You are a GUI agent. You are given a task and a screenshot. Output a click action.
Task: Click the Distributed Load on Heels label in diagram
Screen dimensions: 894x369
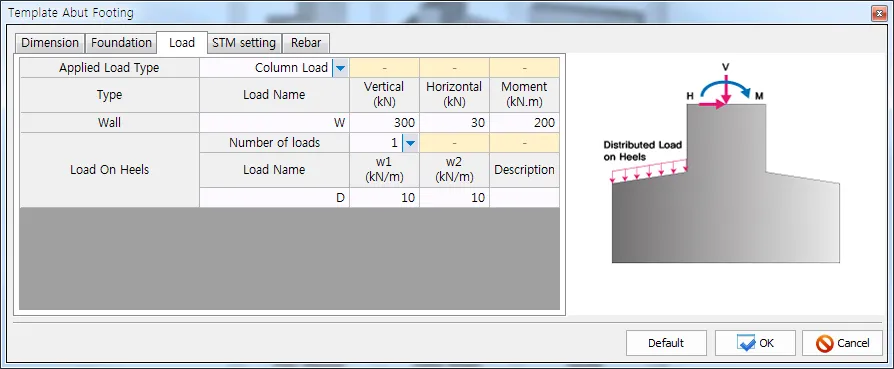click(x=643, y=151)
